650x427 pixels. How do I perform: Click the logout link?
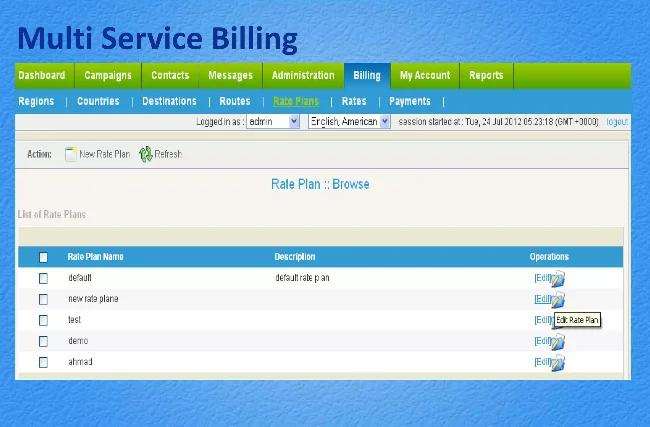coord(617,122)
